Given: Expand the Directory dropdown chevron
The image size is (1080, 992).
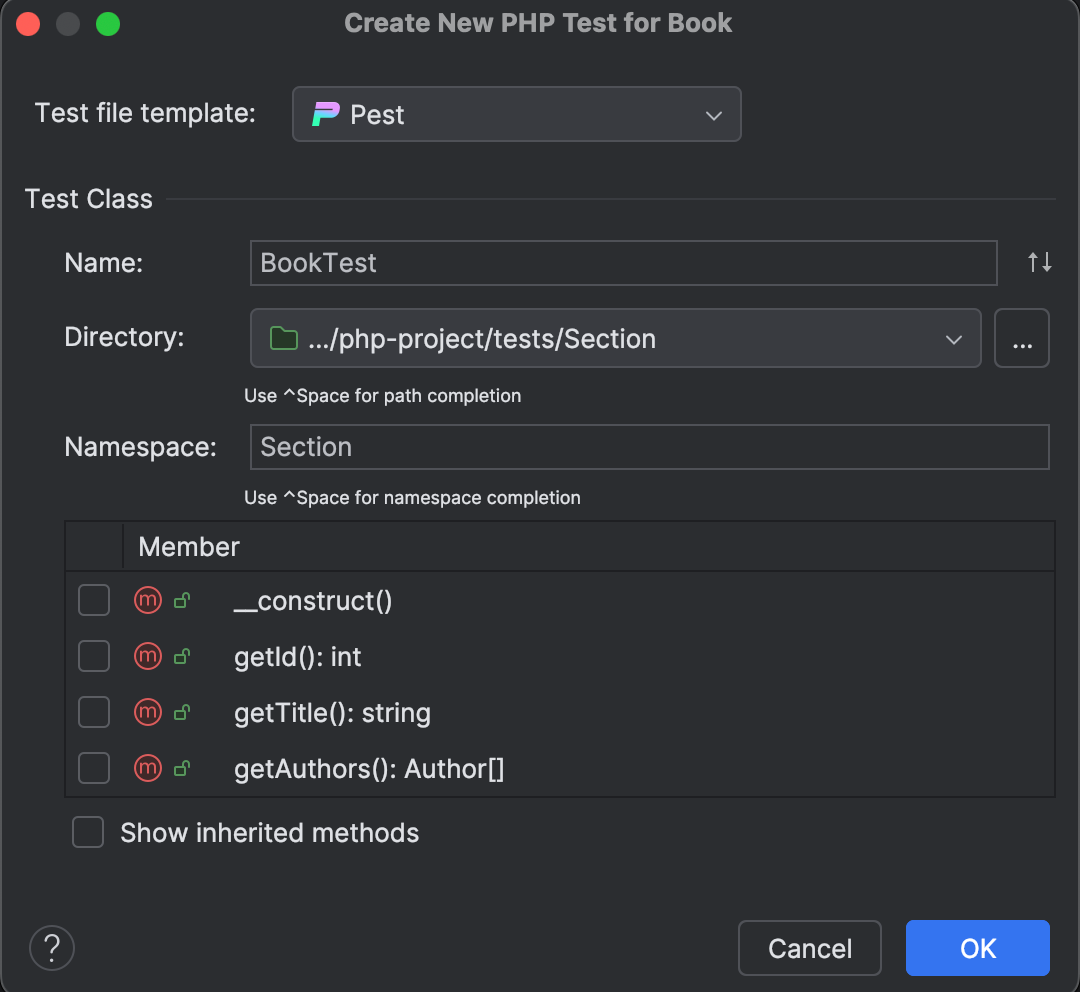Looking at the screenshot, I should 953,339.
